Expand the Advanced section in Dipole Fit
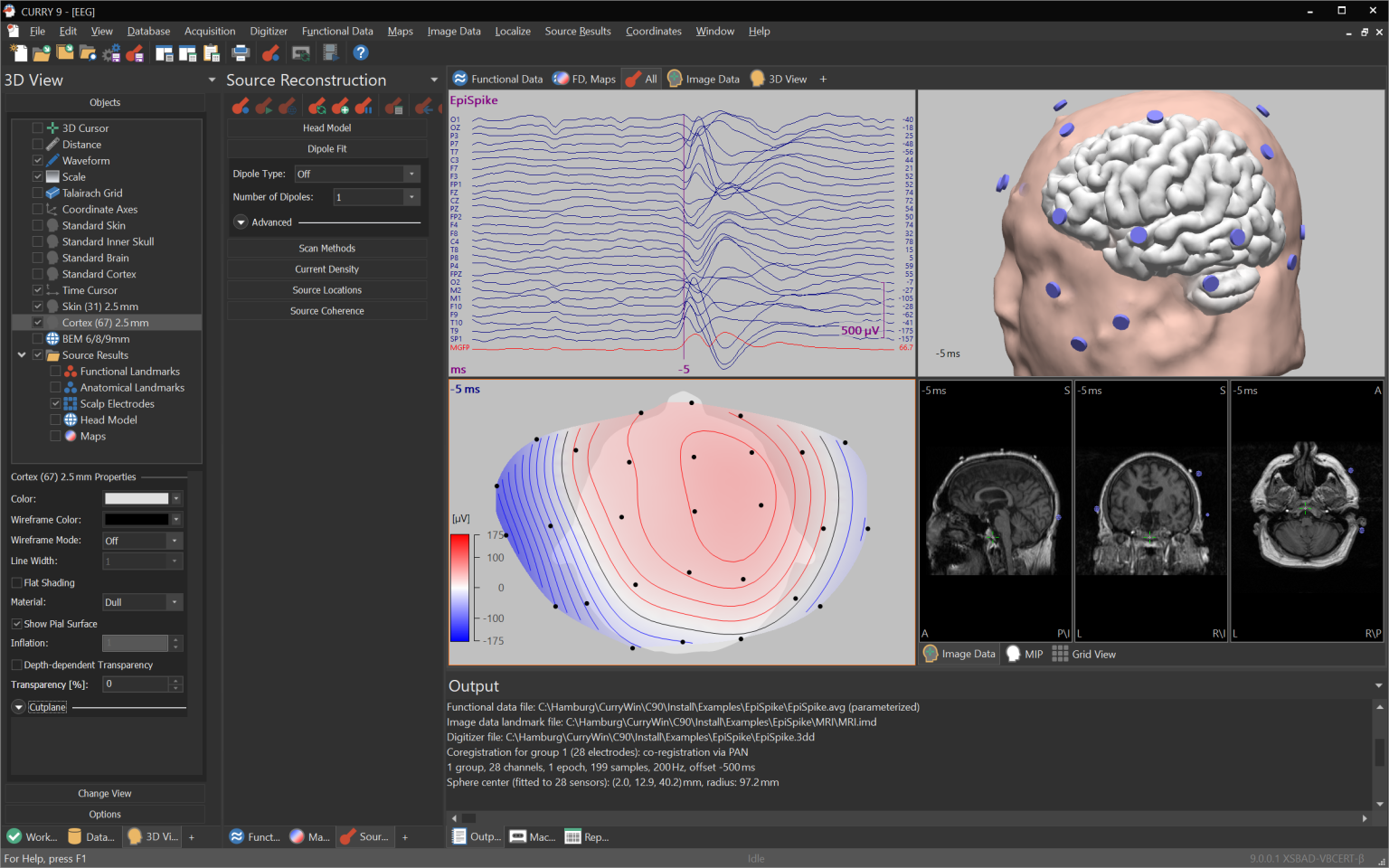Viewport: 1389px width, 868px height. [x=241, y=222]
